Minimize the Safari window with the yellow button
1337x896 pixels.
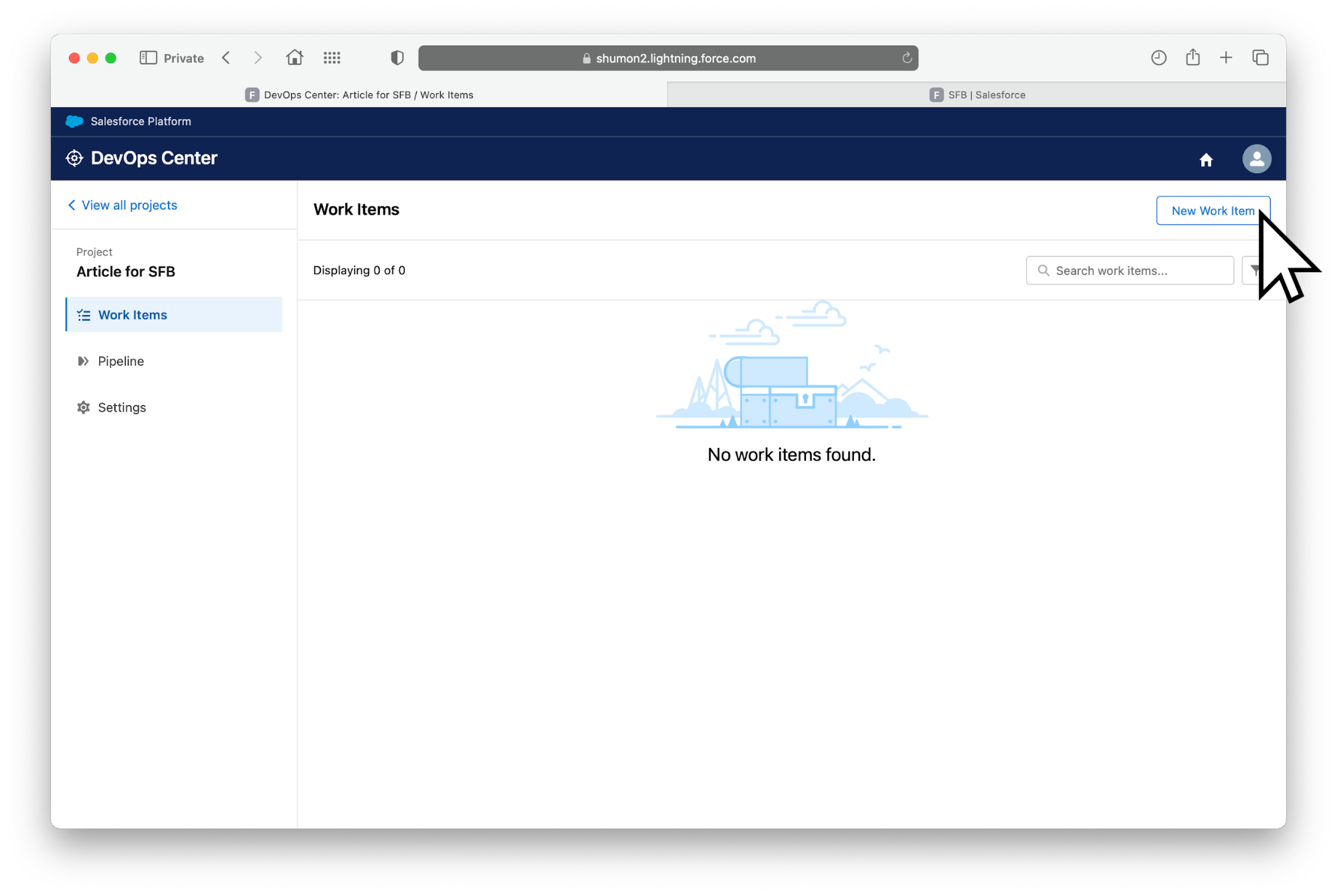pyautogui.click(x=92, y=58)
